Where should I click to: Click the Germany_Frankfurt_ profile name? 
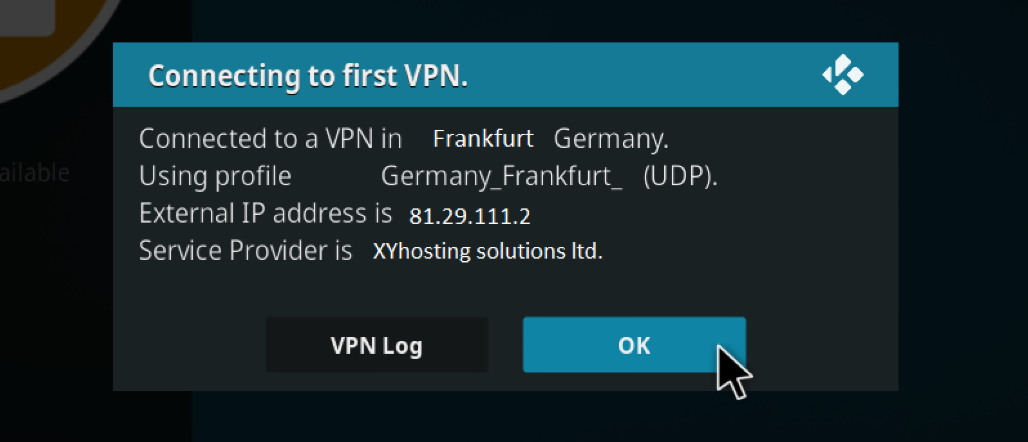[502, 176]
